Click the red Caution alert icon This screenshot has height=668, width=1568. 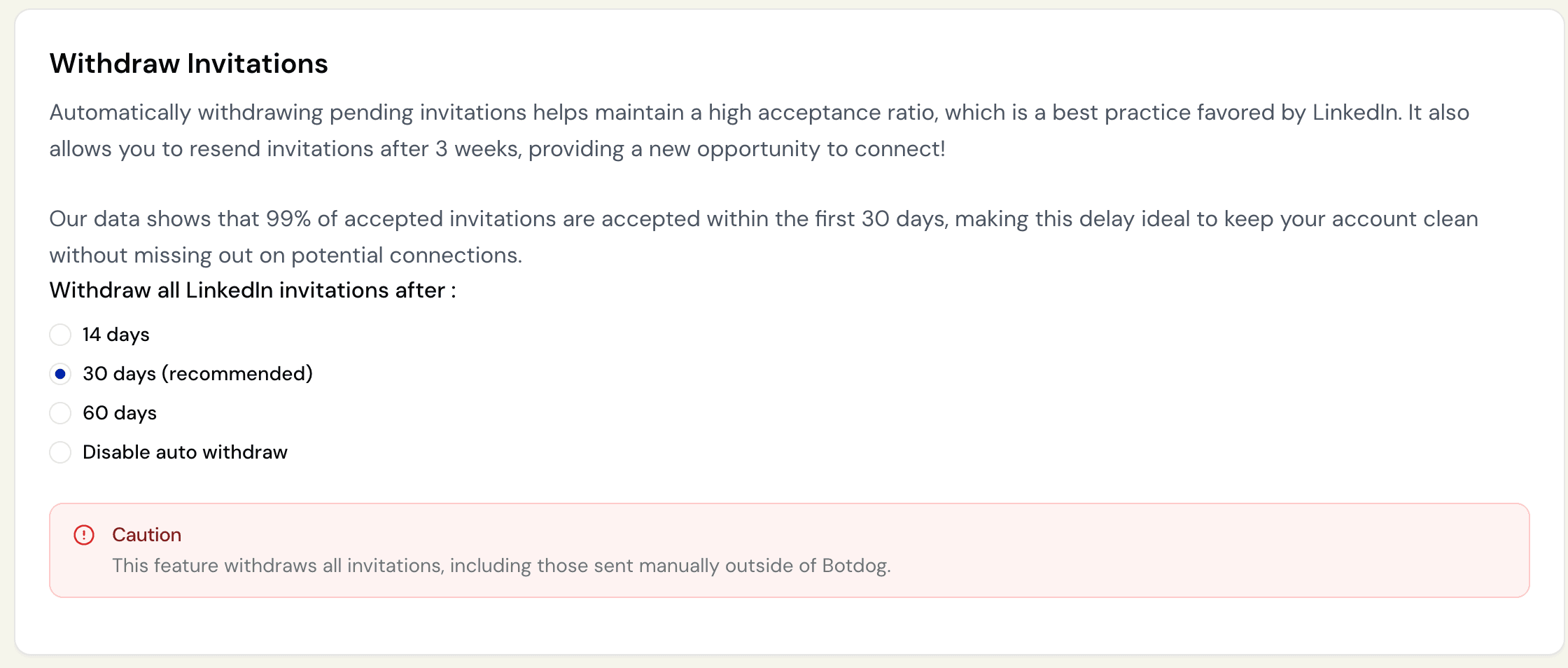click(85, 535)
